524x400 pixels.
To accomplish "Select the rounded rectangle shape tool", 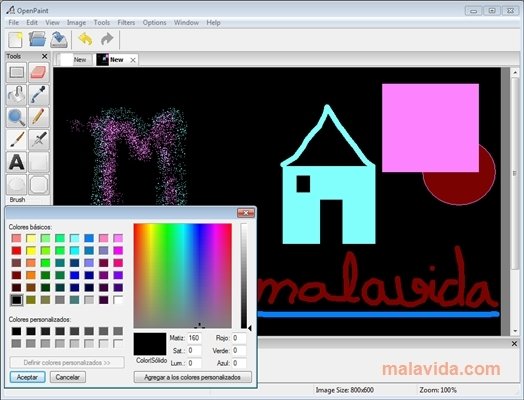I will [x=39, y=184].
